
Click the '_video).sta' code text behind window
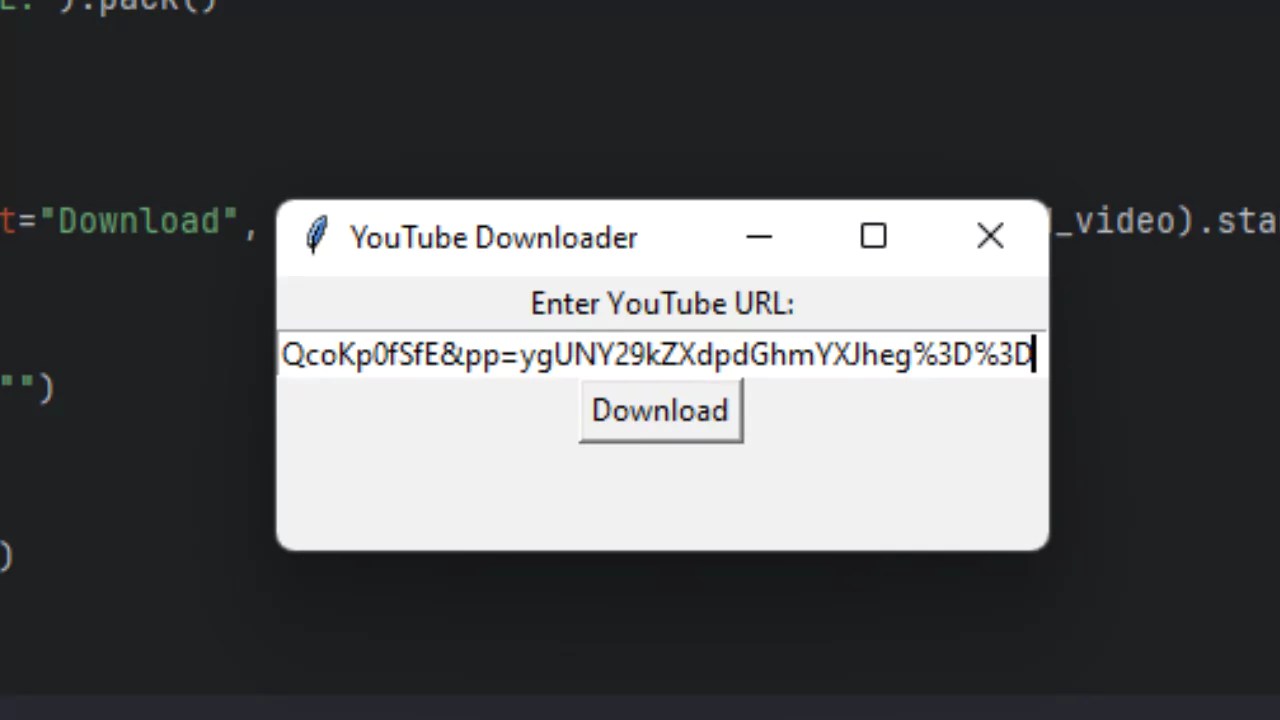[x=1165, y=221]
